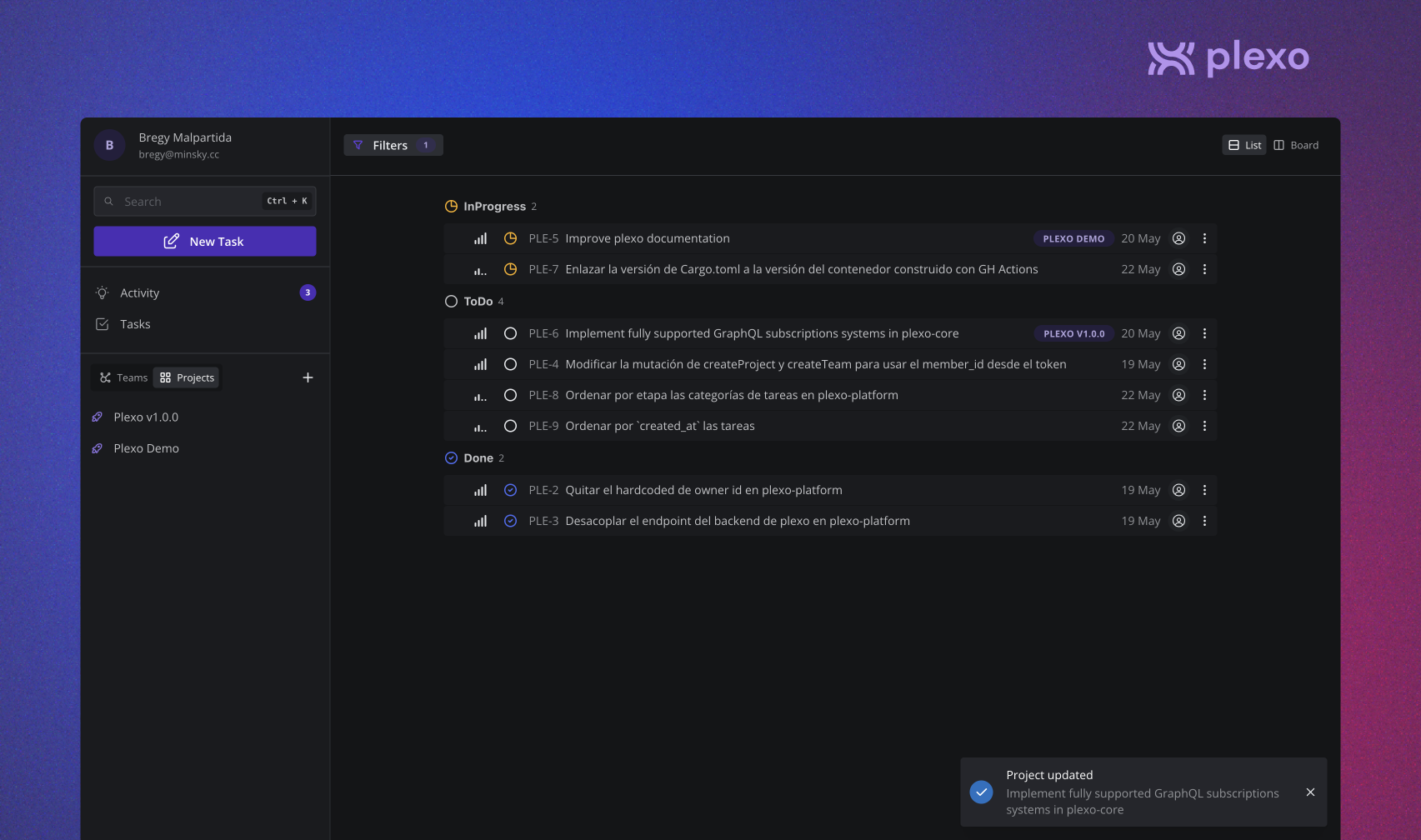Click status icon of PLE-5 task

click(510, 238)
